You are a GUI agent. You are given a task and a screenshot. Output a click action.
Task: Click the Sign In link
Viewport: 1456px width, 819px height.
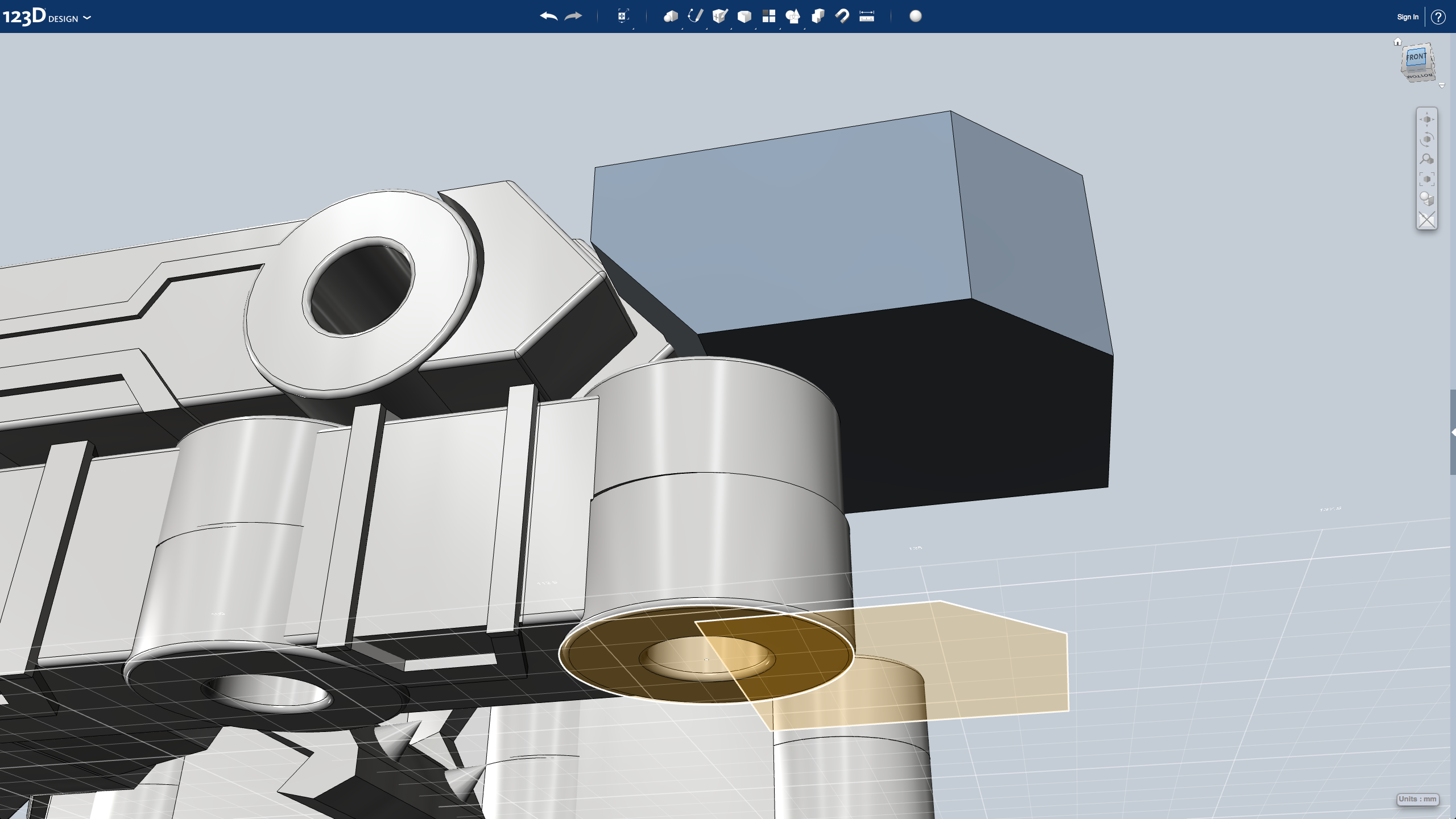click(x=1407, y=16)
